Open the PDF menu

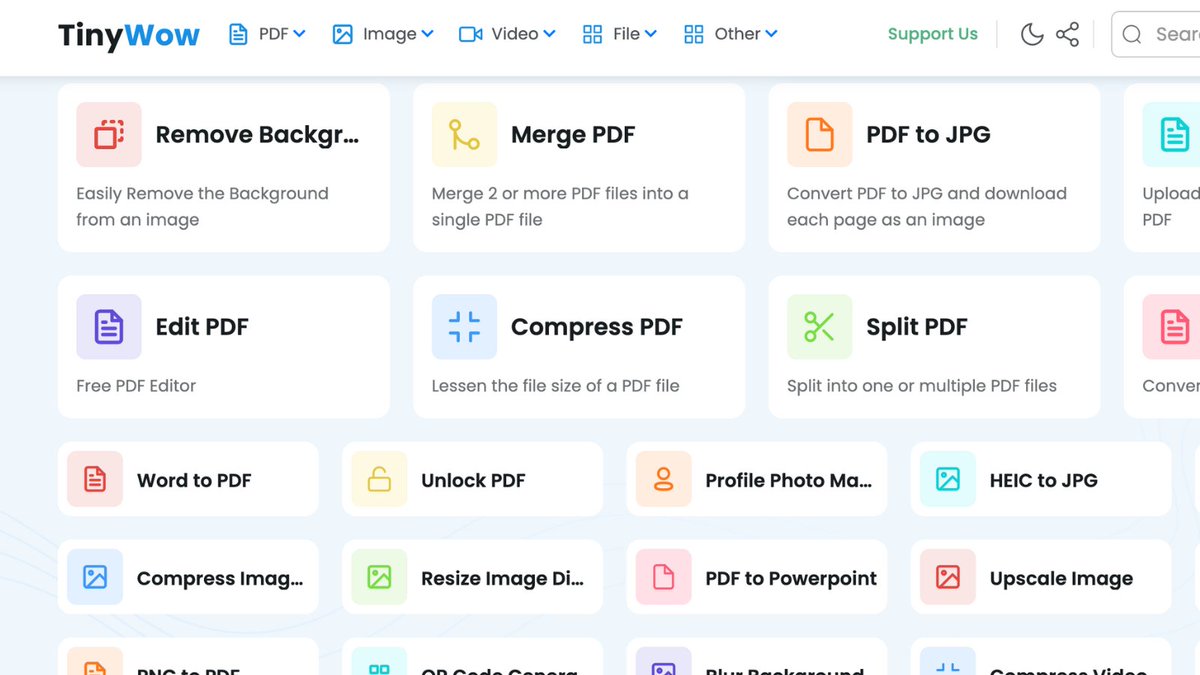tap(267, 34)
